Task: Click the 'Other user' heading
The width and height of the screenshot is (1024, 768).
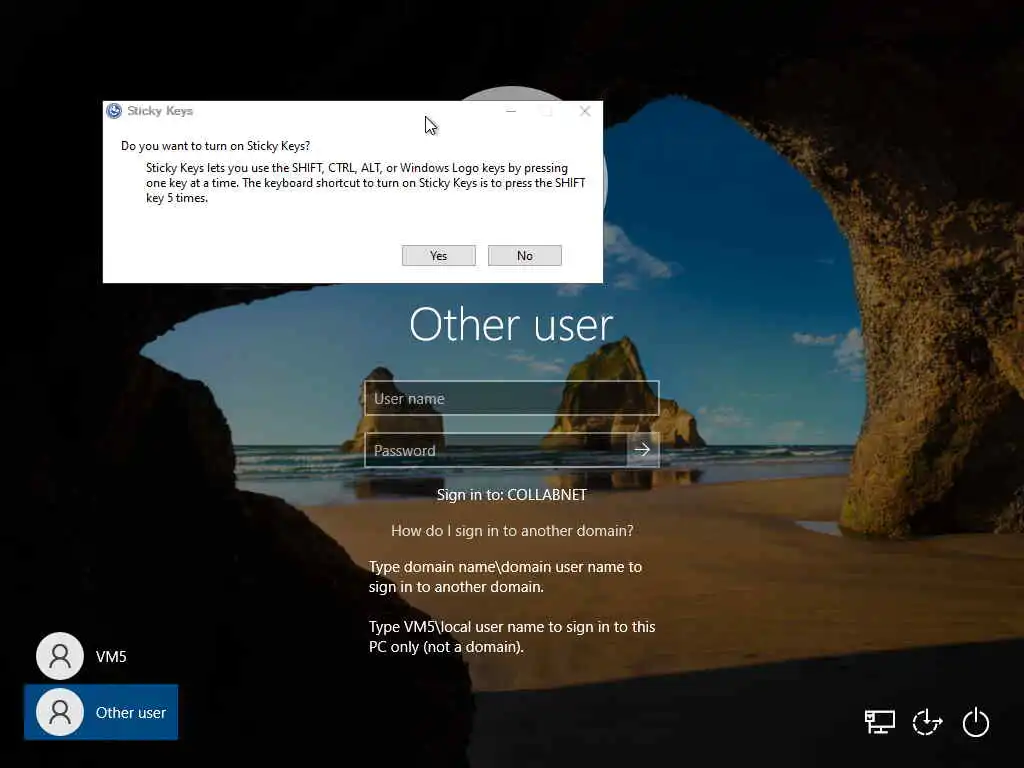Action: pos(511,325)
